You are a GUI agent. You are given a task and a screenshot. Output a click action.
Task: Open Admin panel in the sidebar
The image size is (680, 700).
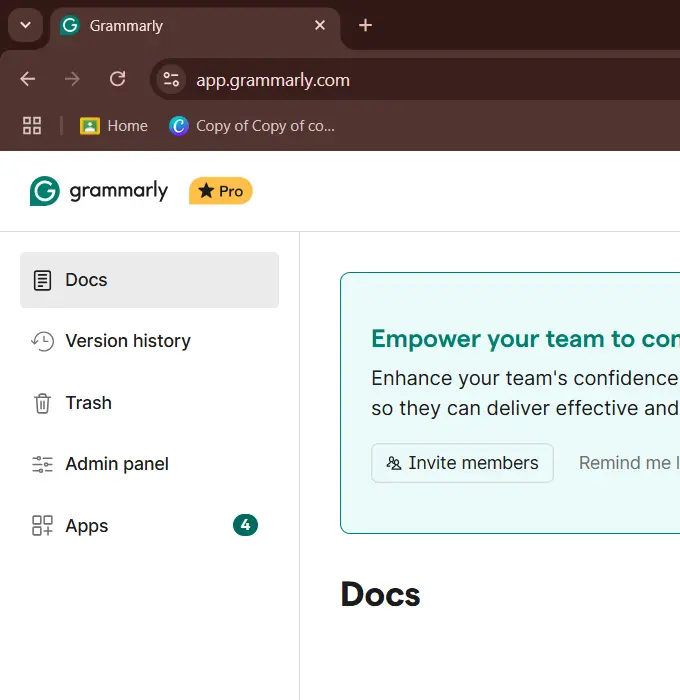(x=150, y=464)
